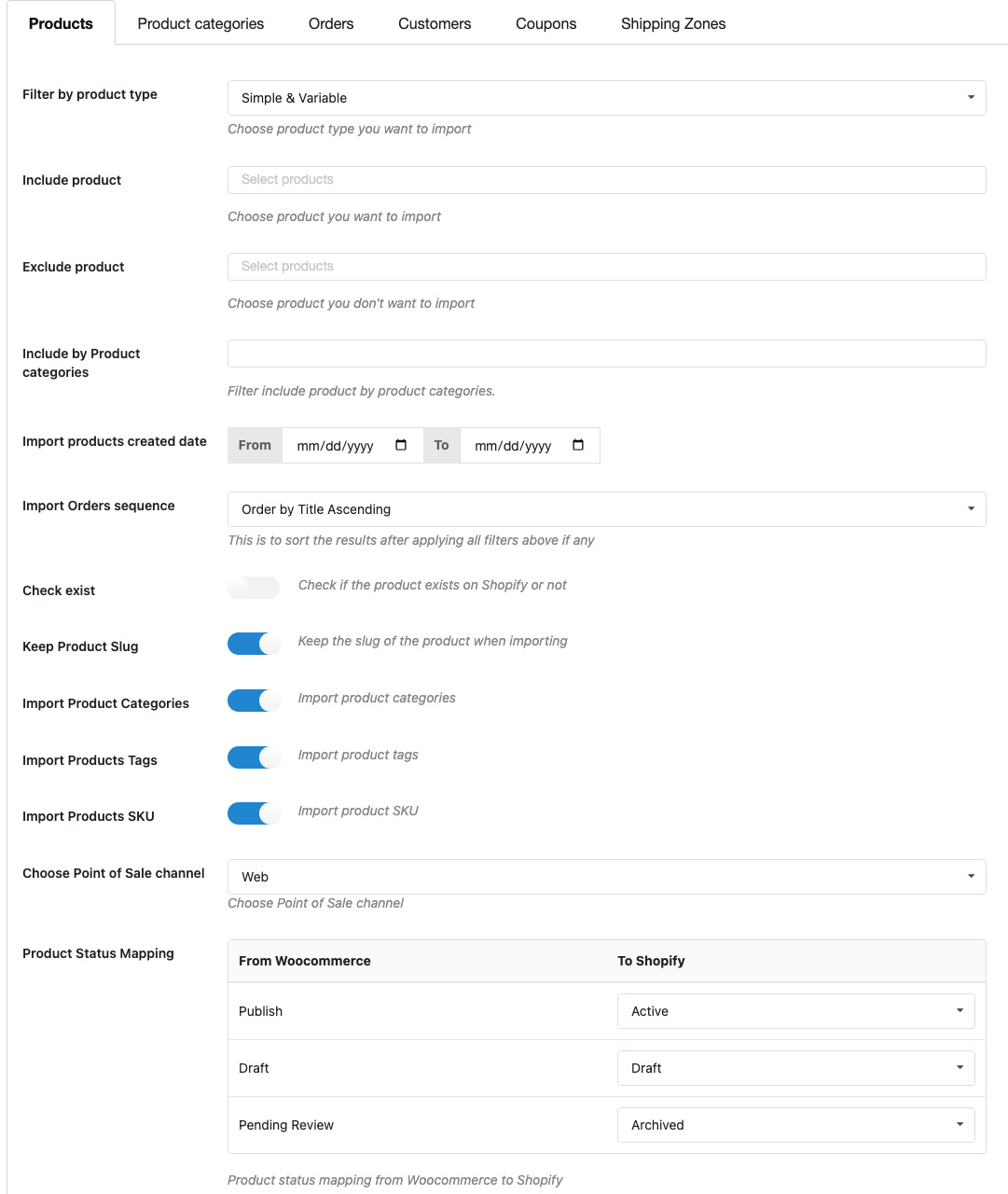Toggle Import Products Tags switch

(254, 757)
